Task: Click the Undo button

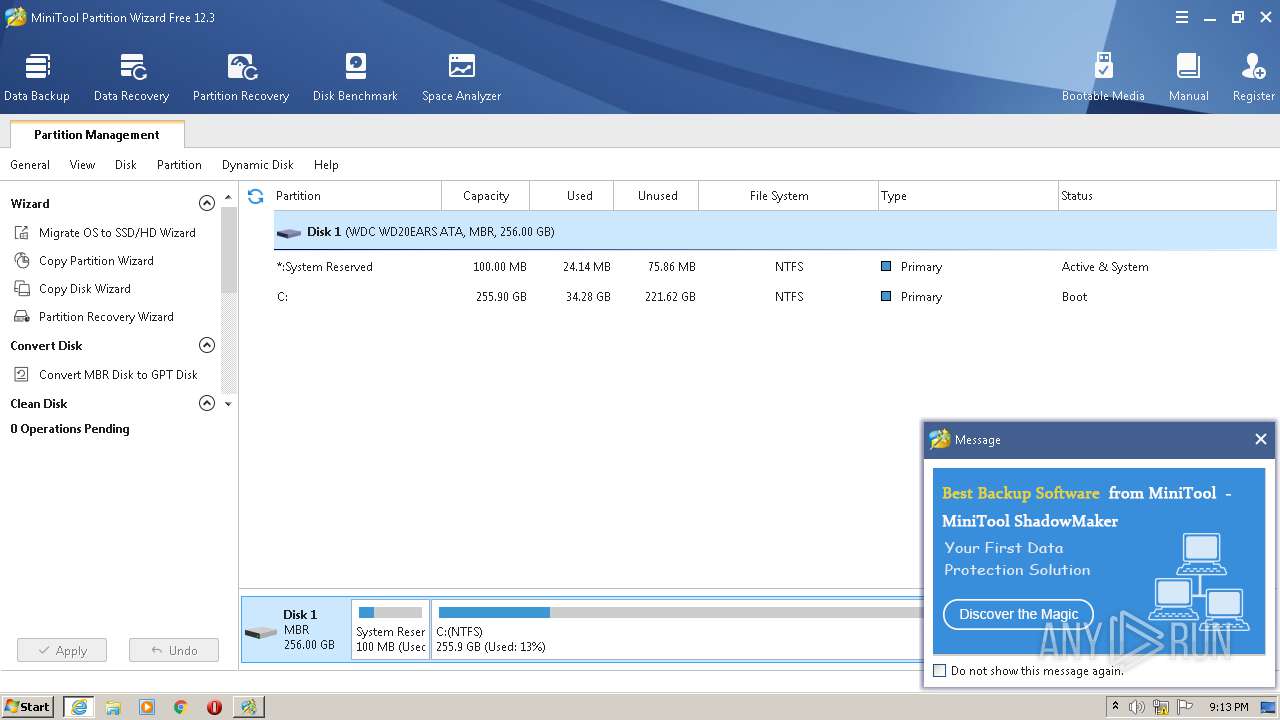Action: 174,650
